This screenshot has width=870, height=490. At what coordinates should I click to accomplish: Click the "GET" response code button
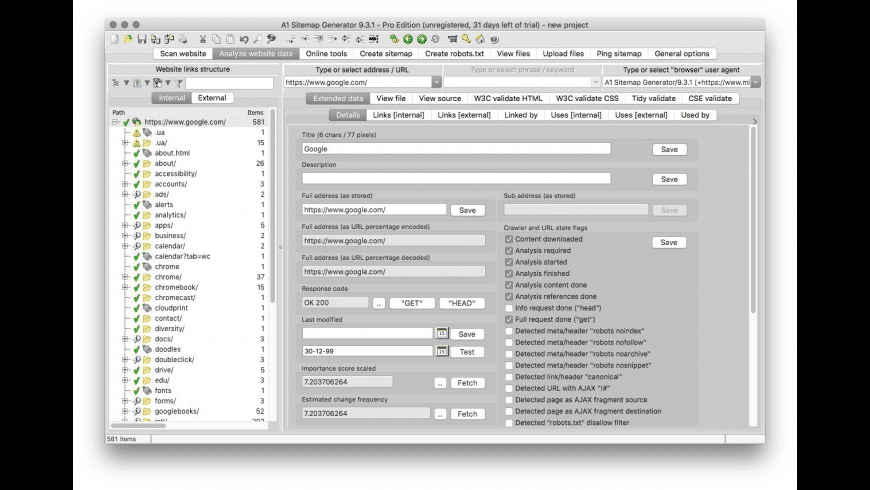(x=412, y=303)
